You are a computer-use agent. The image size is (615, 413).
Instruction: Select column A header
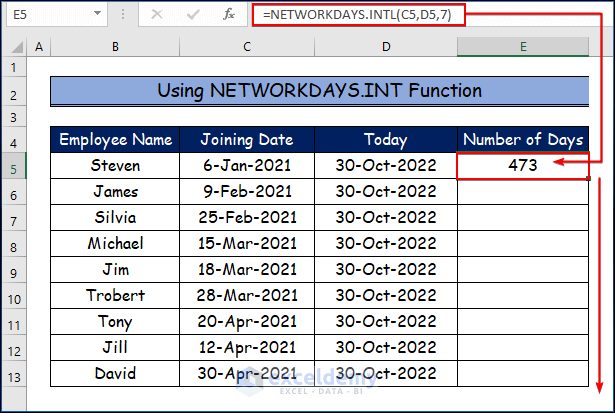pyautogui.click(x=39, y=47)
